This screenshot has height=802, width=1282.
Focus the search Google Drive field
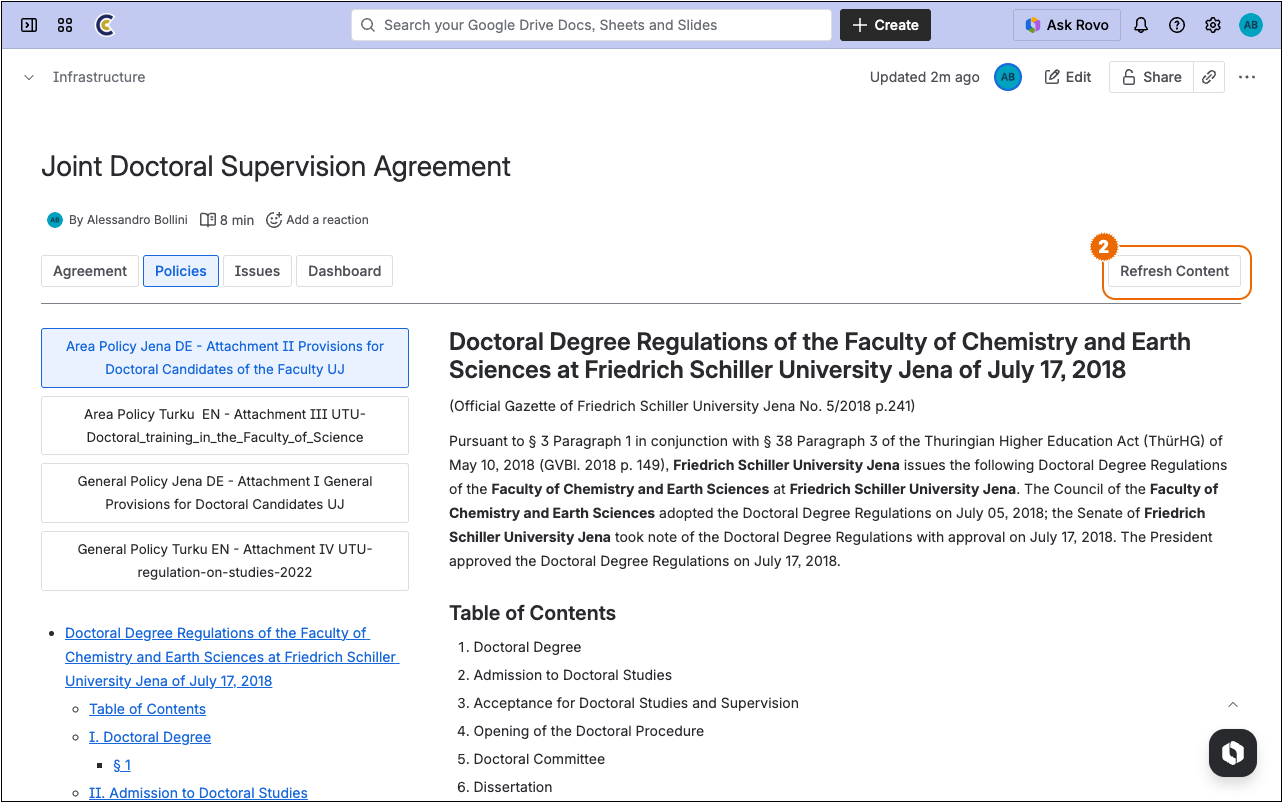coord(591,25)
